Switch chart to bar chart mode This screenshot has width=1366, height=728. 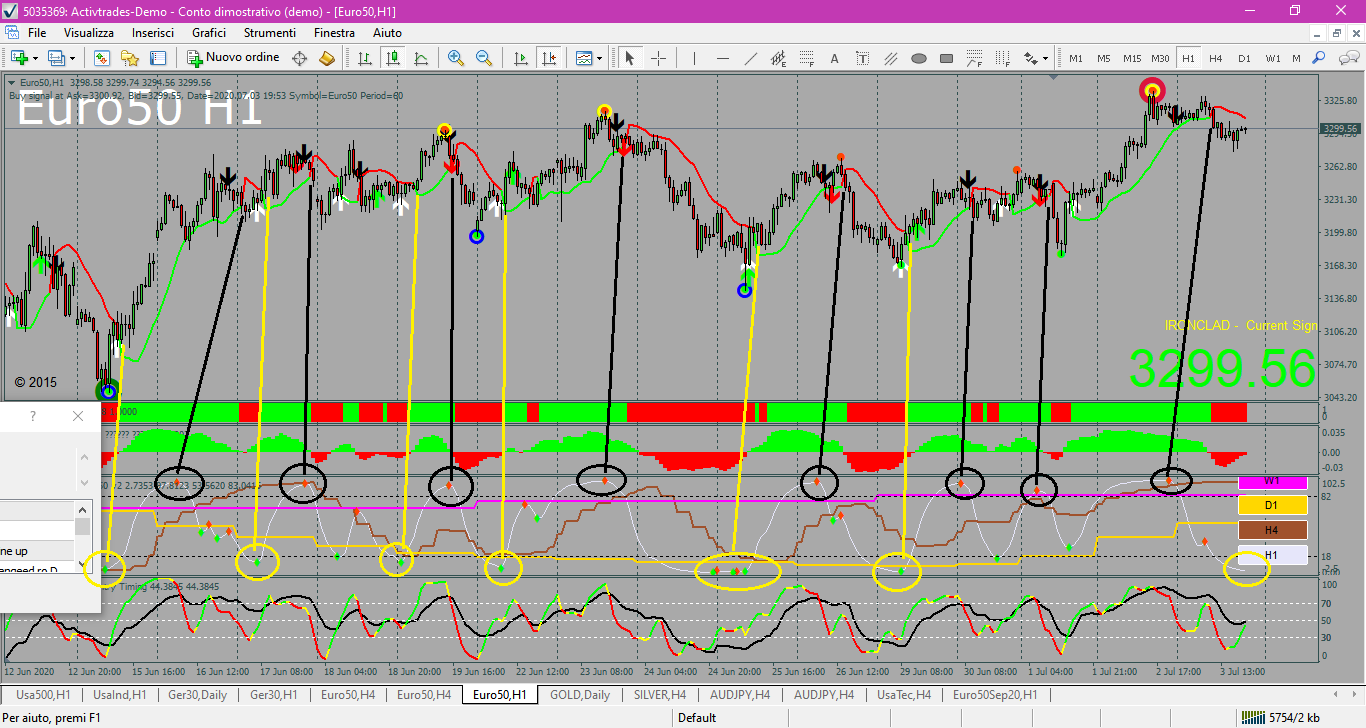[x=365, y=58]
